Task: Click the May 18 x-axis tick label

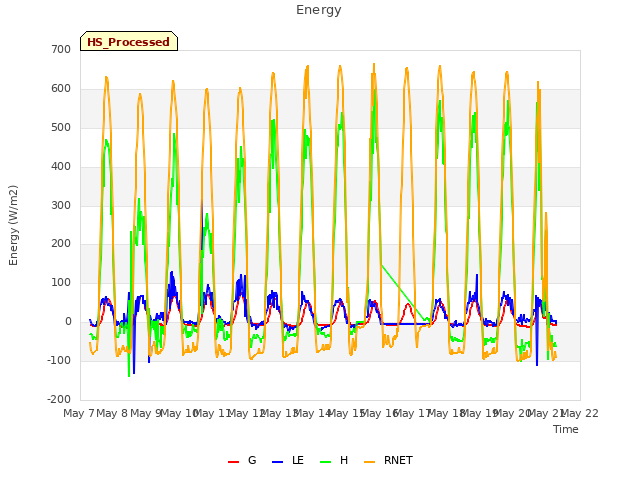Action: [x=446, y=413]
